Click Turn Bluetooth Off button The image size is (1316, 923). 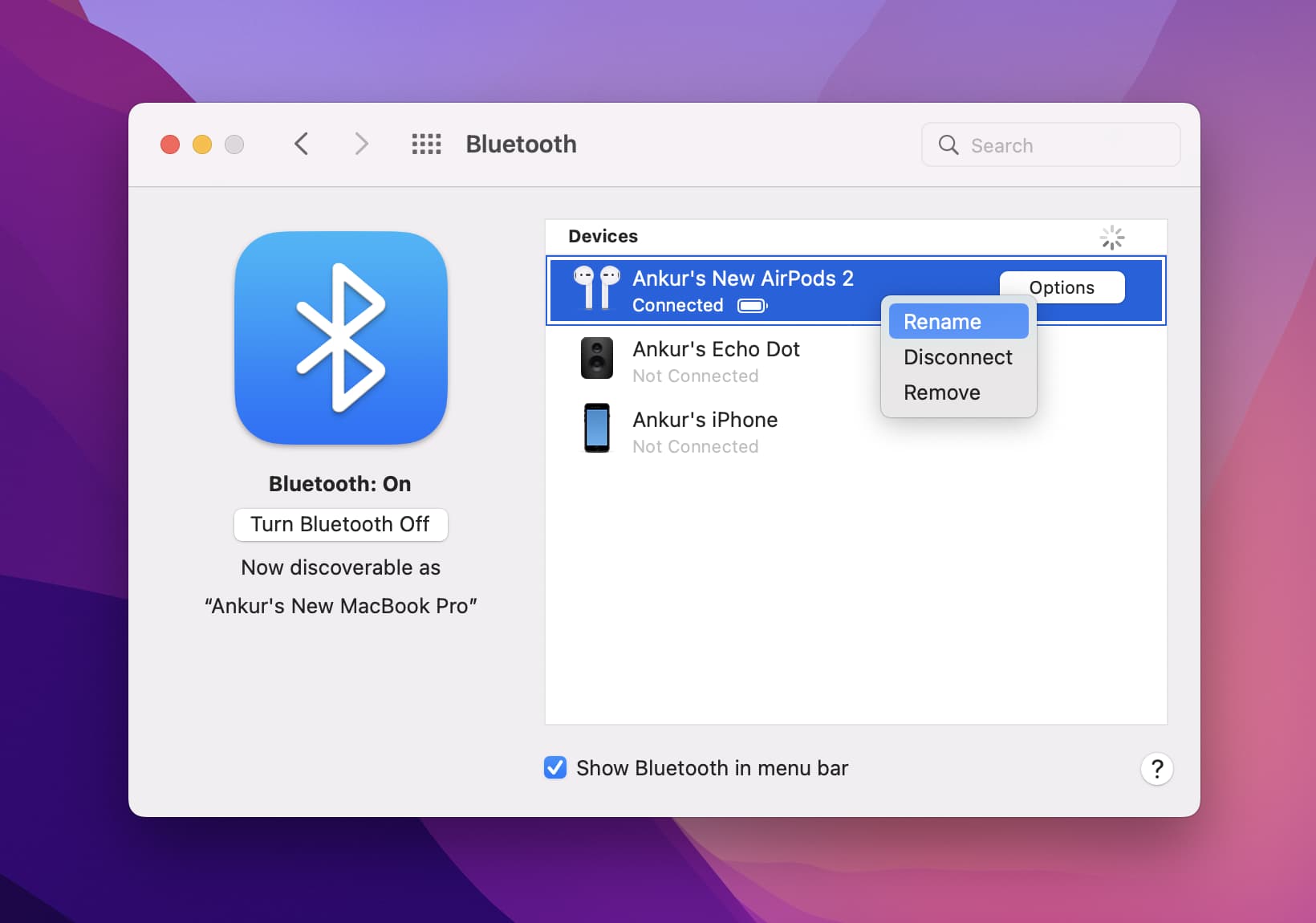click(x=340, y=524)
